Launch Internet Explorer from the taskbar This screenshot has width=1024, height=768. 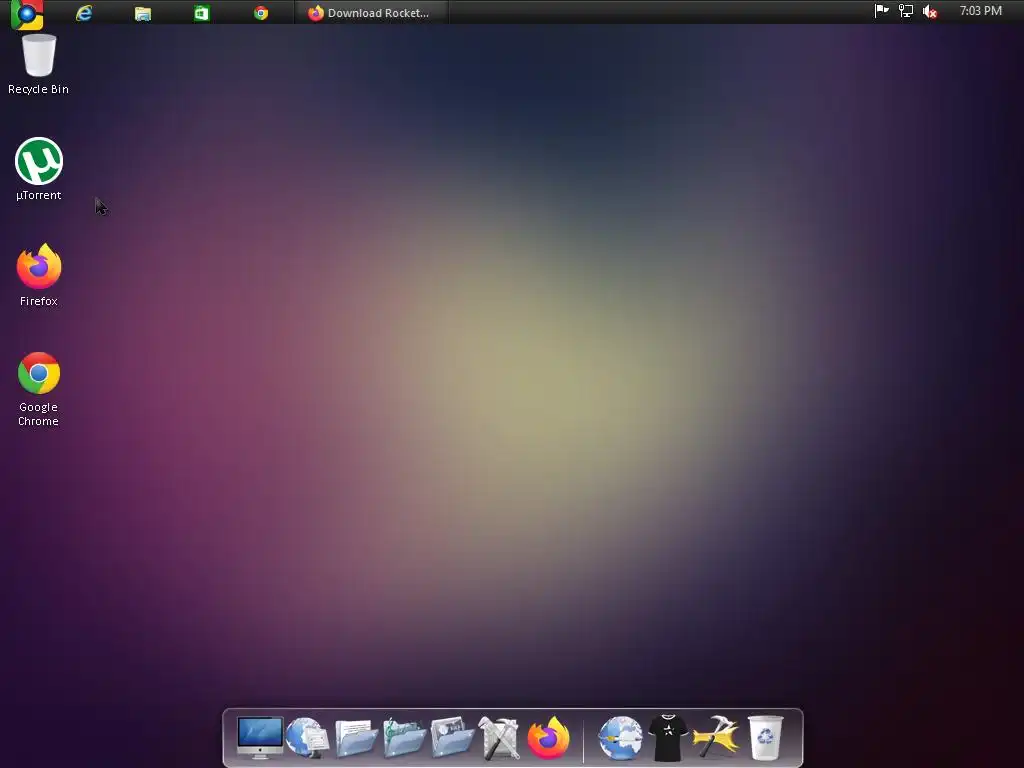tap(84, 13)
